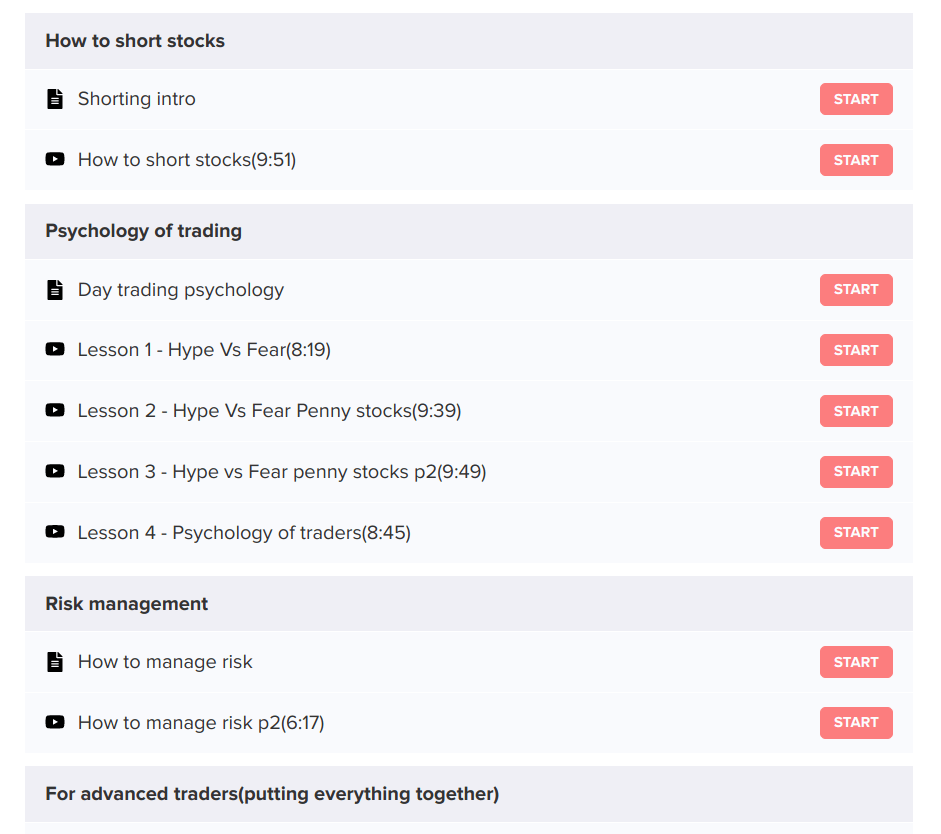Start the Day trading psychology reading
This screenshot has width=941, height=834.
coord(856,290)
